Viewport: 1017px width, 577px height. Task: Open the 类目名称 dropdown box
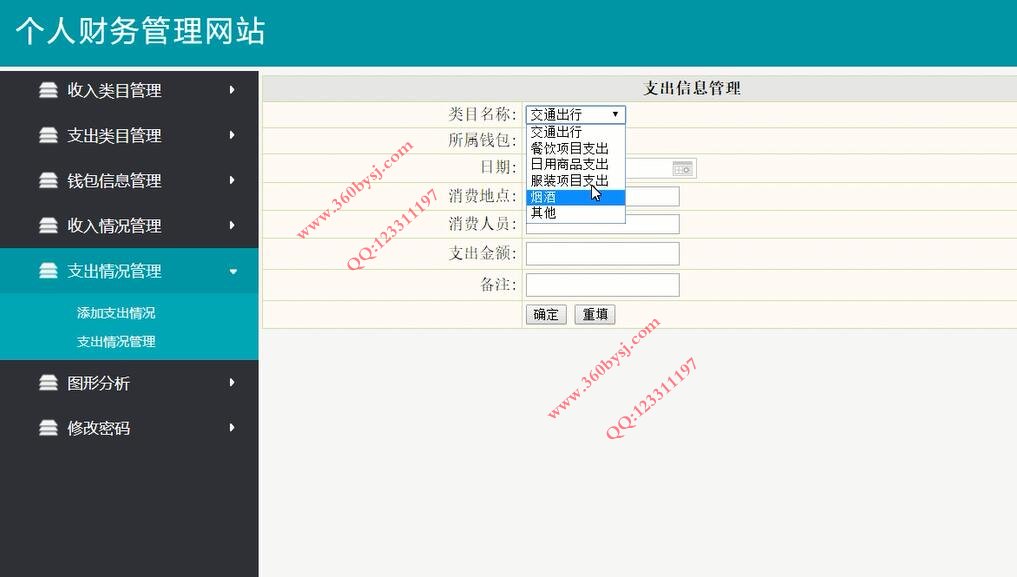[x=575, y=115]
